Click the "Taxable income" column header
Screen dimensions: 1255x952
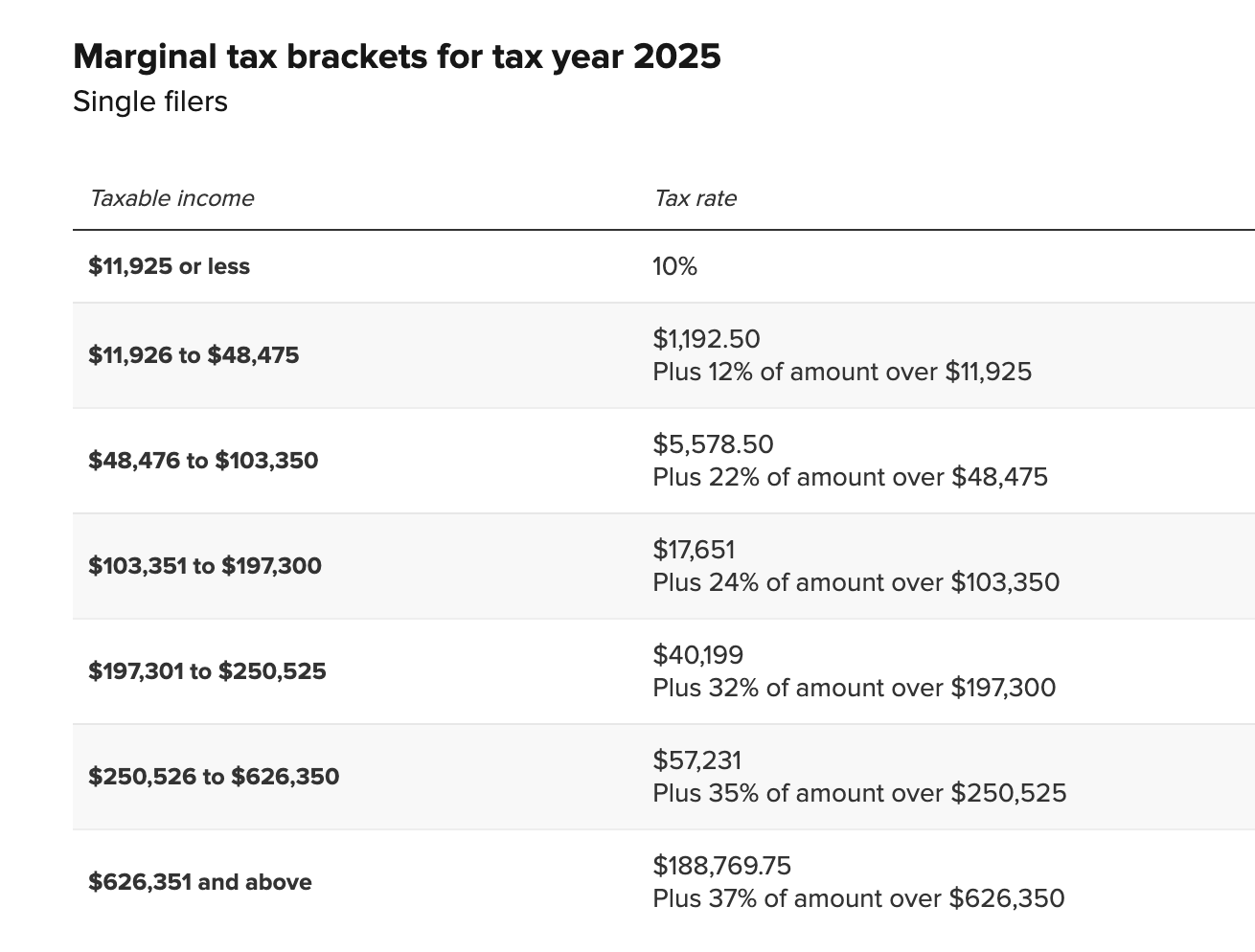pyautogui.click(x=172, y=198)
